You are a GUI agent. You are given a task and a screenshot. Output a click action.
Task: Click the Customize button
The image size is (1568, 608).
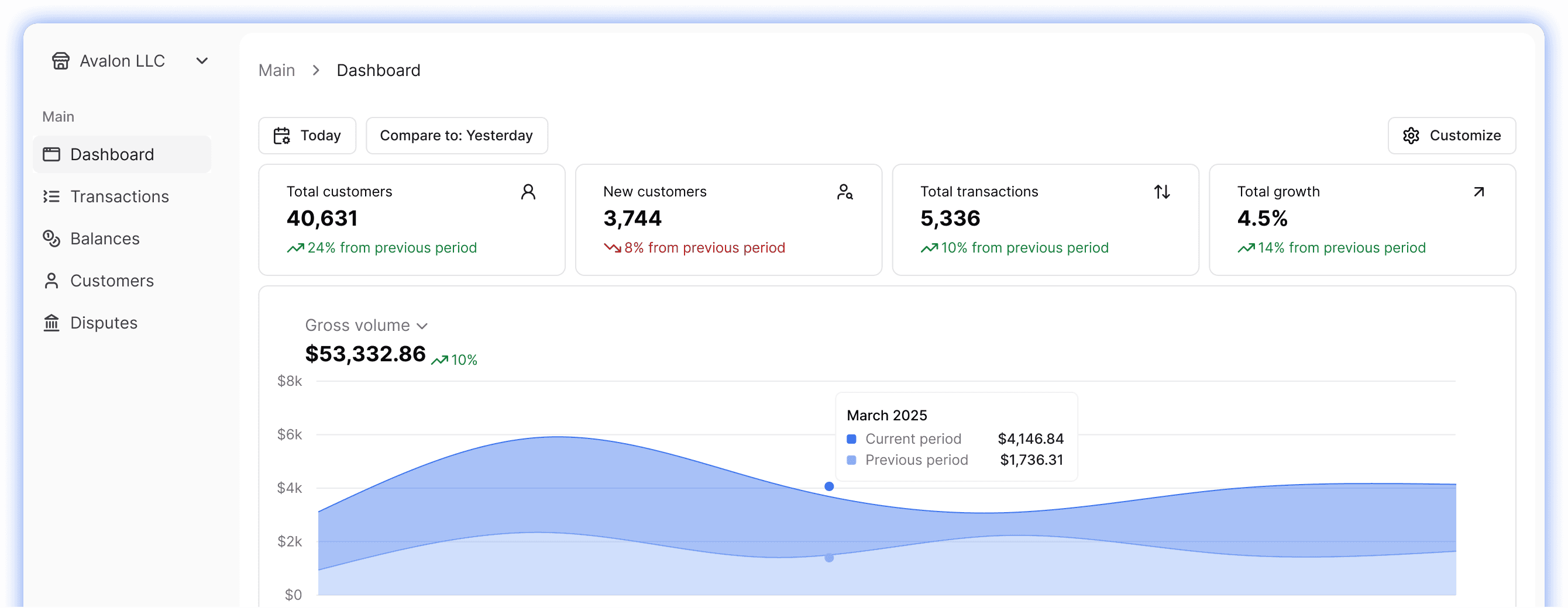click(x=1451, y=135)
